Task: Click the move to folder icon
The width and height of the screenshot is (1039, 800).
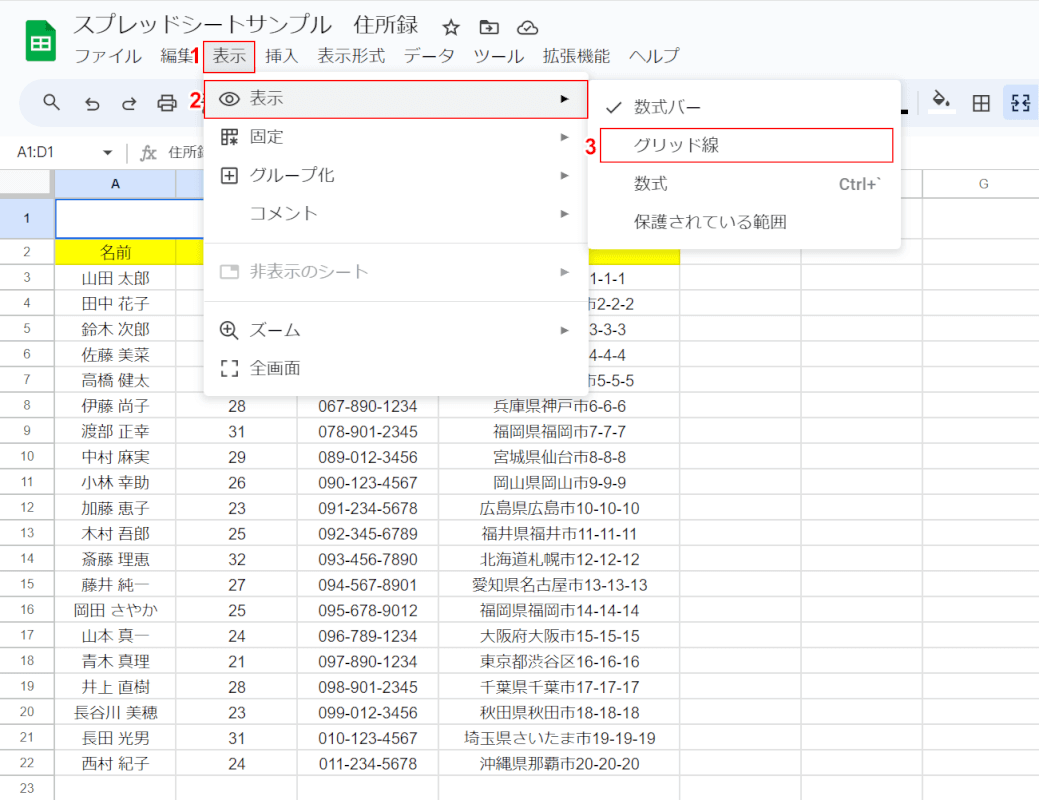Action: [x=488, y=27]
